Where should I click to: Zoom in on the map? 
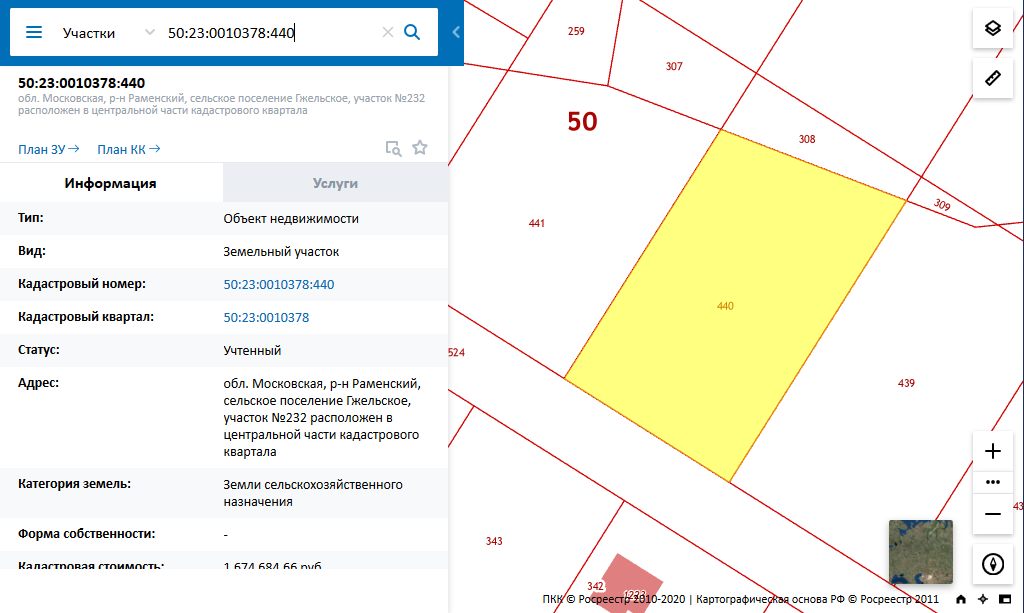point(992,451)
